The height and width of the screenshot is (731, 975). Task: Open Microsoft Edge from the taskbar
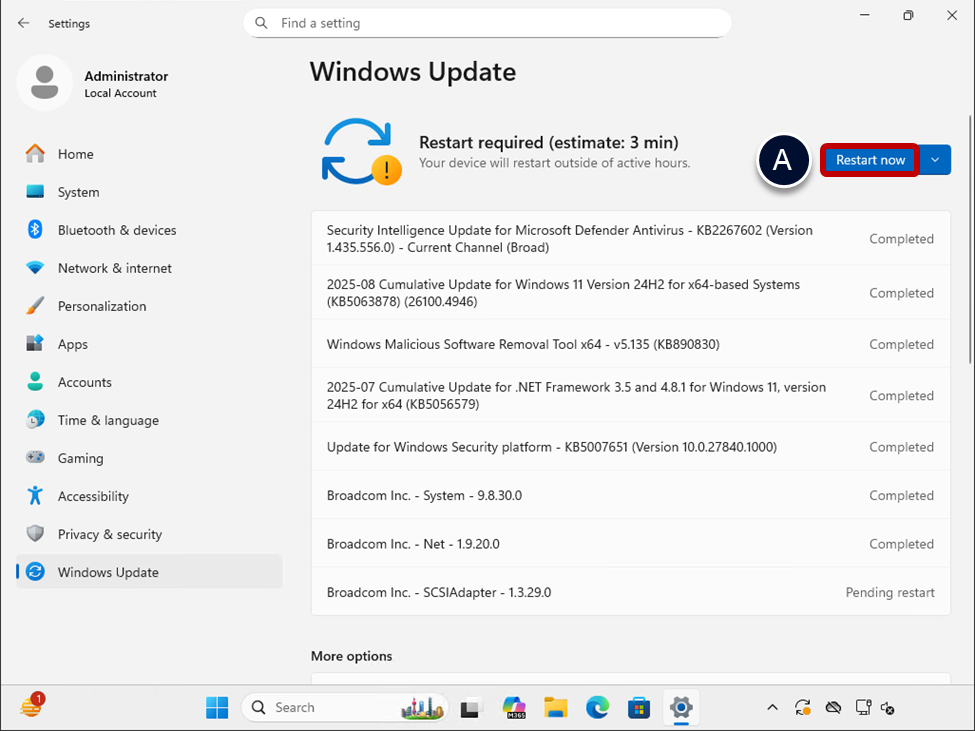pos(597,708)
